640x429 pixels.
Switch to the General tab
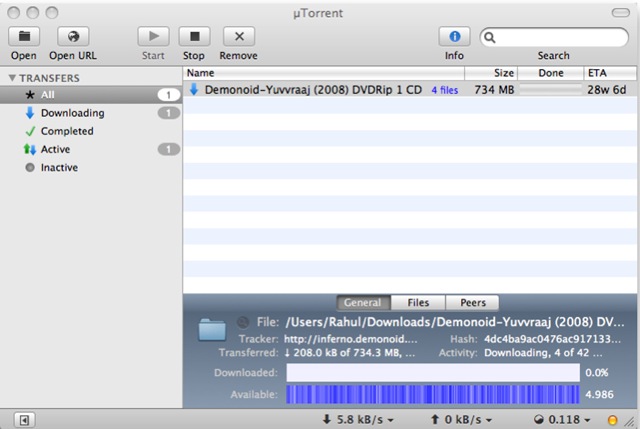[x=363, y=302]
